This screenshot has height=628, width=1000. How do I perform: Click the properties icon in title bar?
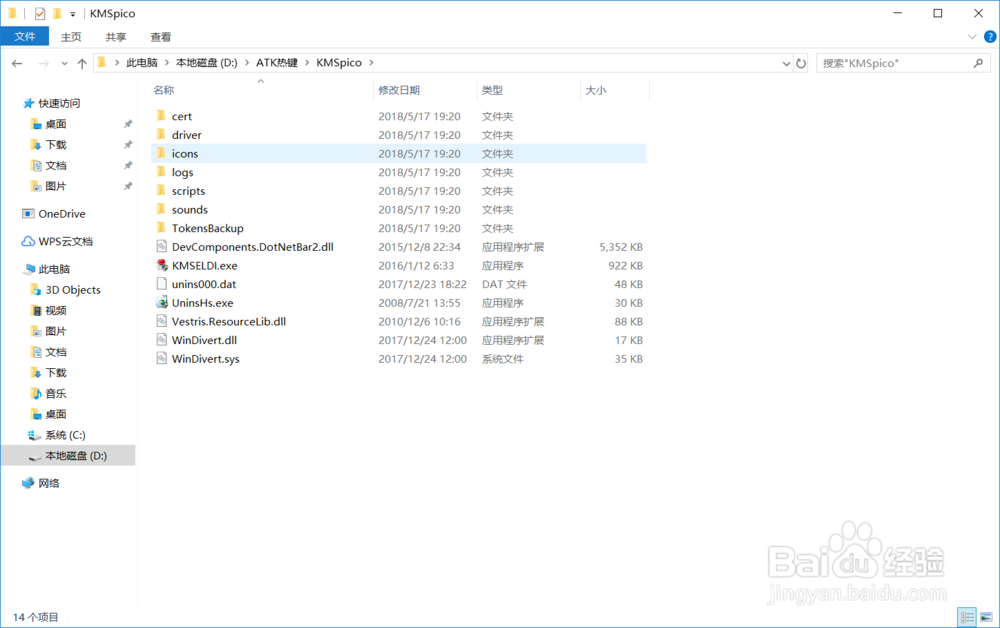pos(40,13)
